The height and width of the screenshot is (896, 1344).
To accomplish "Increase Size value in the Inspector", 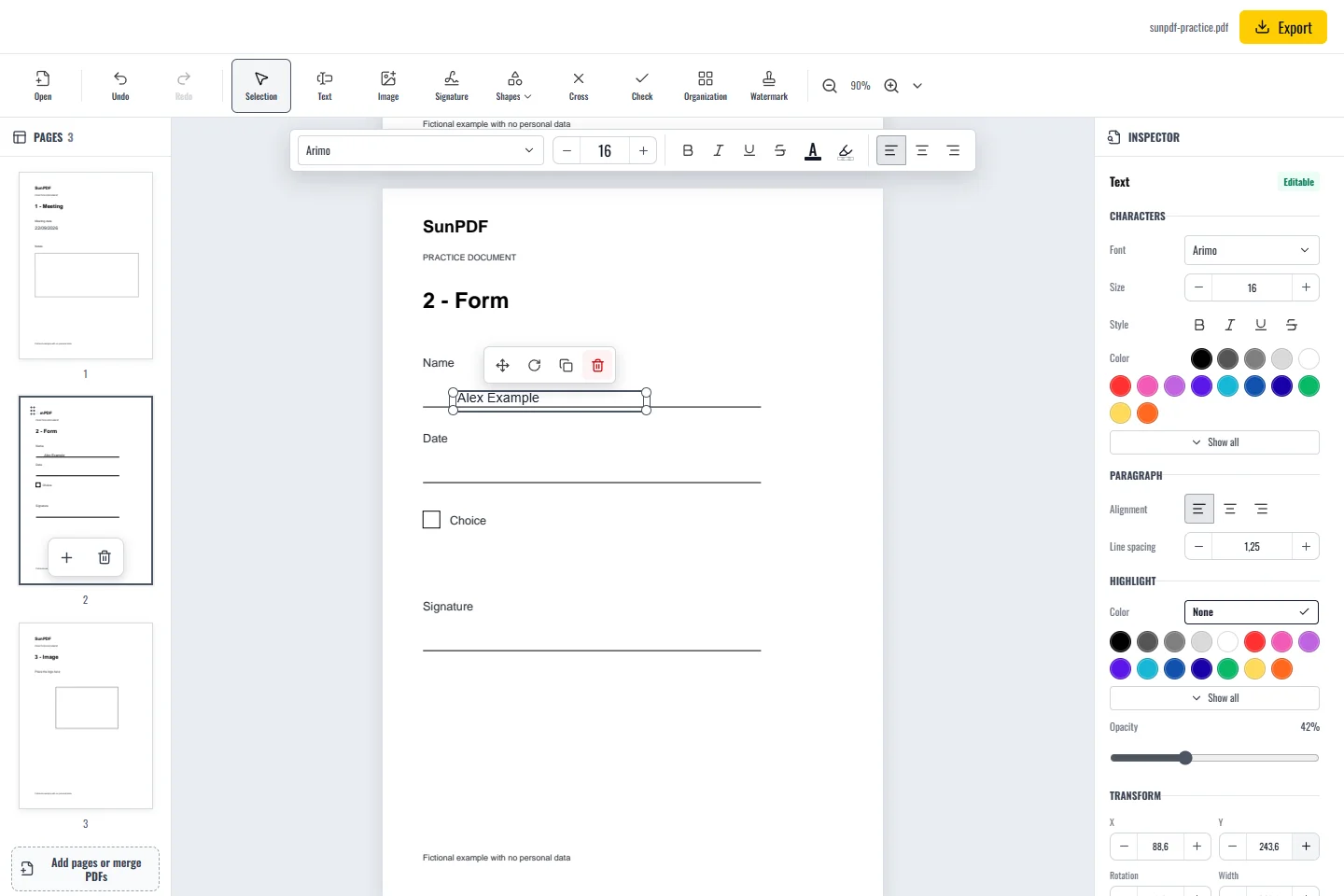I will click(x=1306, y=287).
